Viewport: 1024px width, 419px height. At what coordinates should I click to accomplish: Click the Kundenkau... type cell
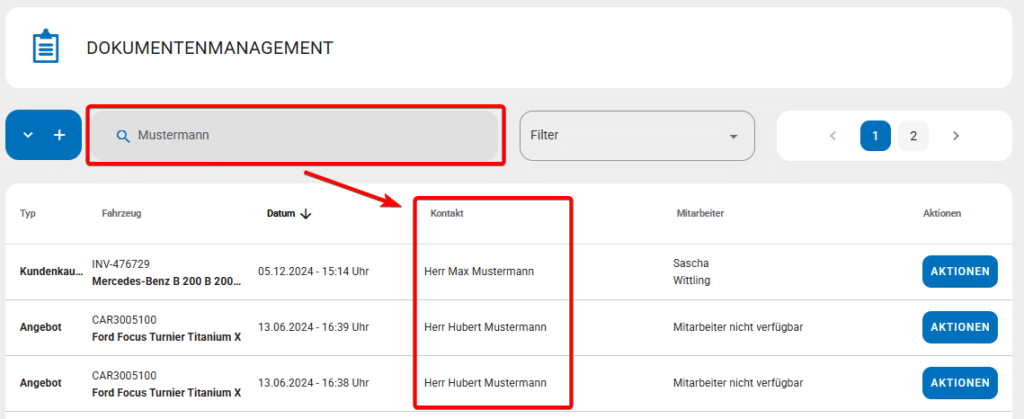click(x=52, y=272)
